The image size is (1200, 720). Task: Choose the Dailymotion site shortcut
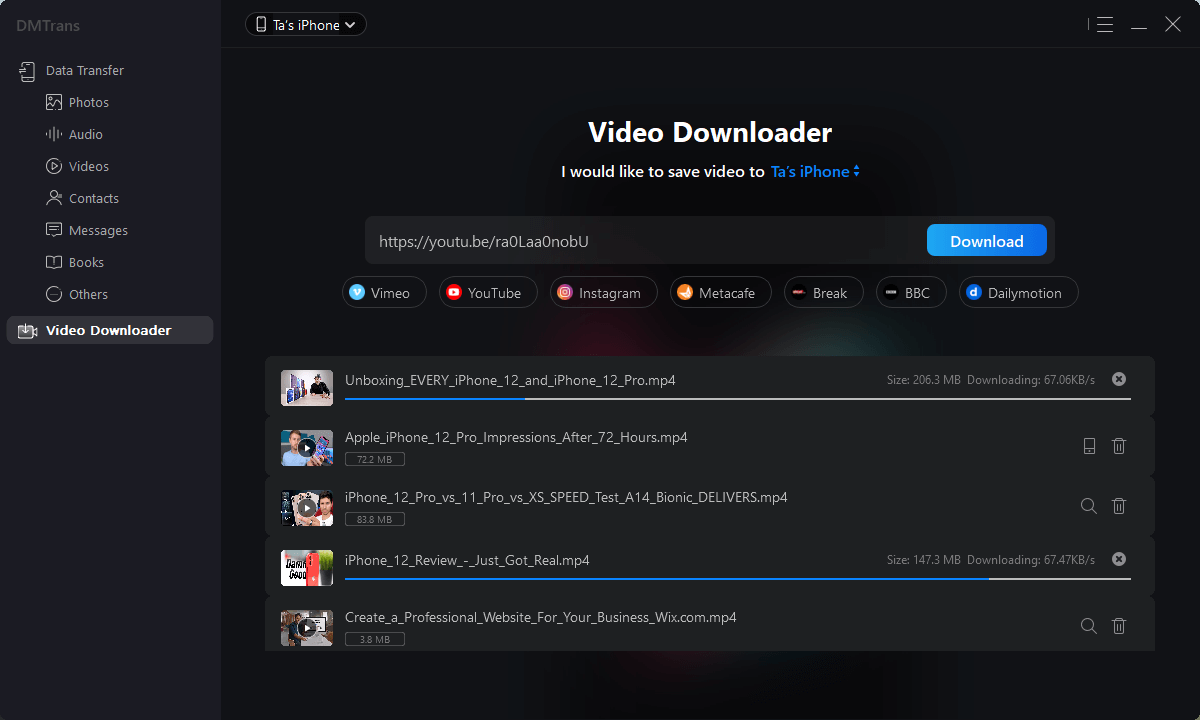point(1017,293)
